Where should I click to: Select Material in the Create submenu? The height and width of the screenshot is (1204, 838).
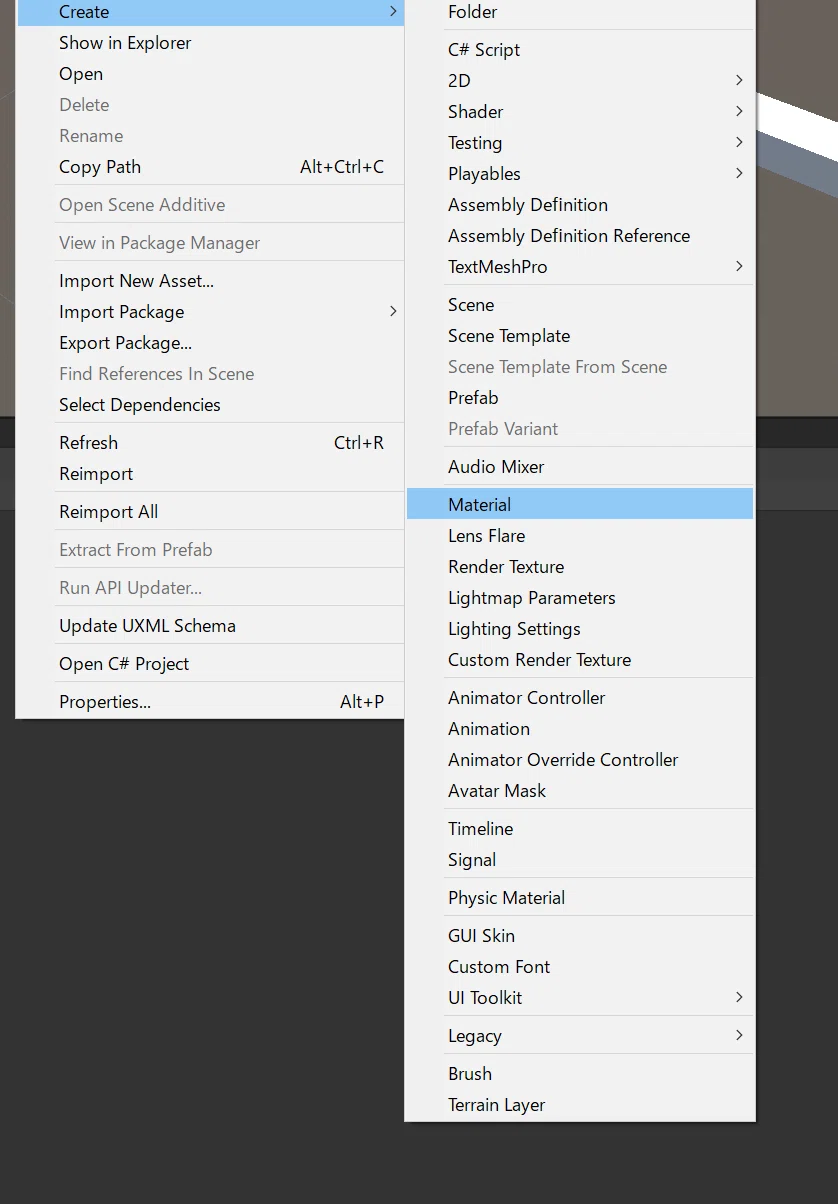click(580, 504)
